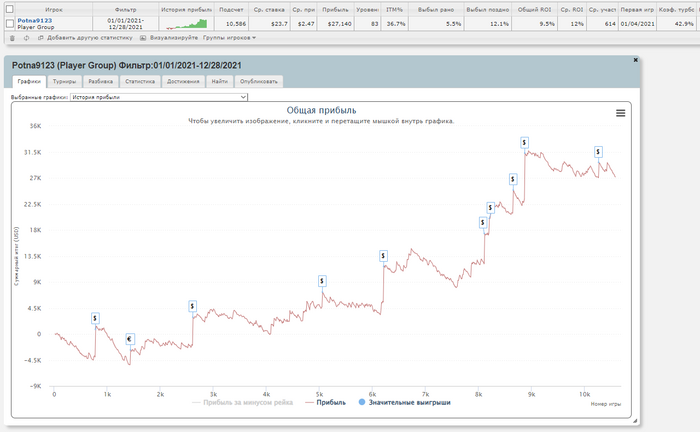Click the 36.7% ITM cell

[x=396, y=24]
